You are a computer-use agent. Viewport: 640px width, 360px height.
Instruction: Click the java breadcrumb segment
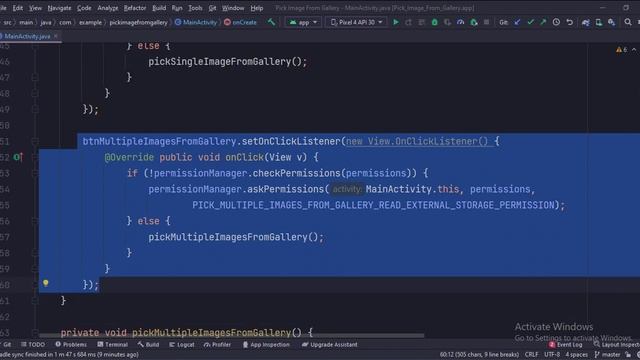[x=46, y=22]
